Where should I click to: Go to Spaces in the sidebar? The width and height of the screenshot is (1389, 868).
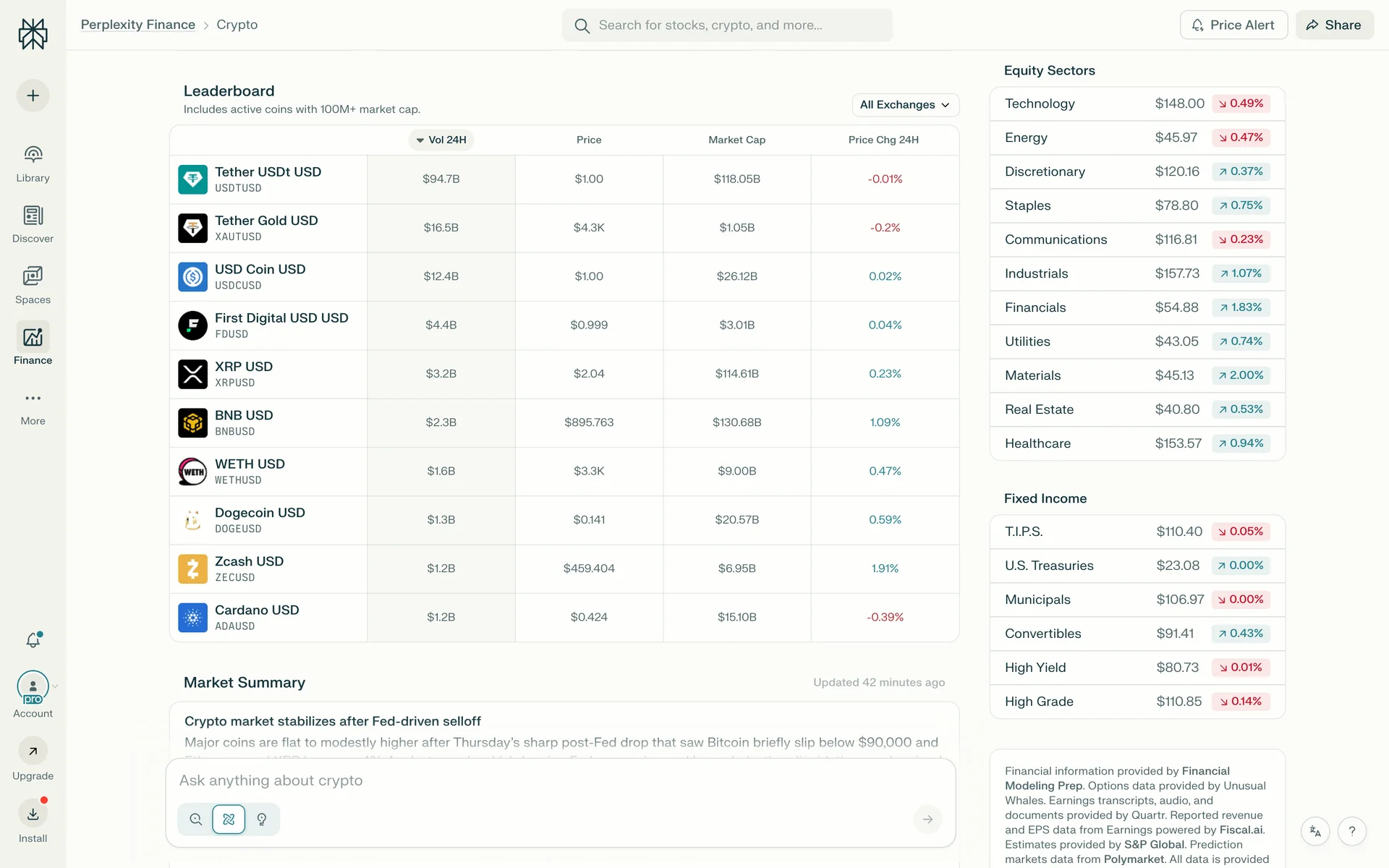pyautogui.click(x=33, y=277)
